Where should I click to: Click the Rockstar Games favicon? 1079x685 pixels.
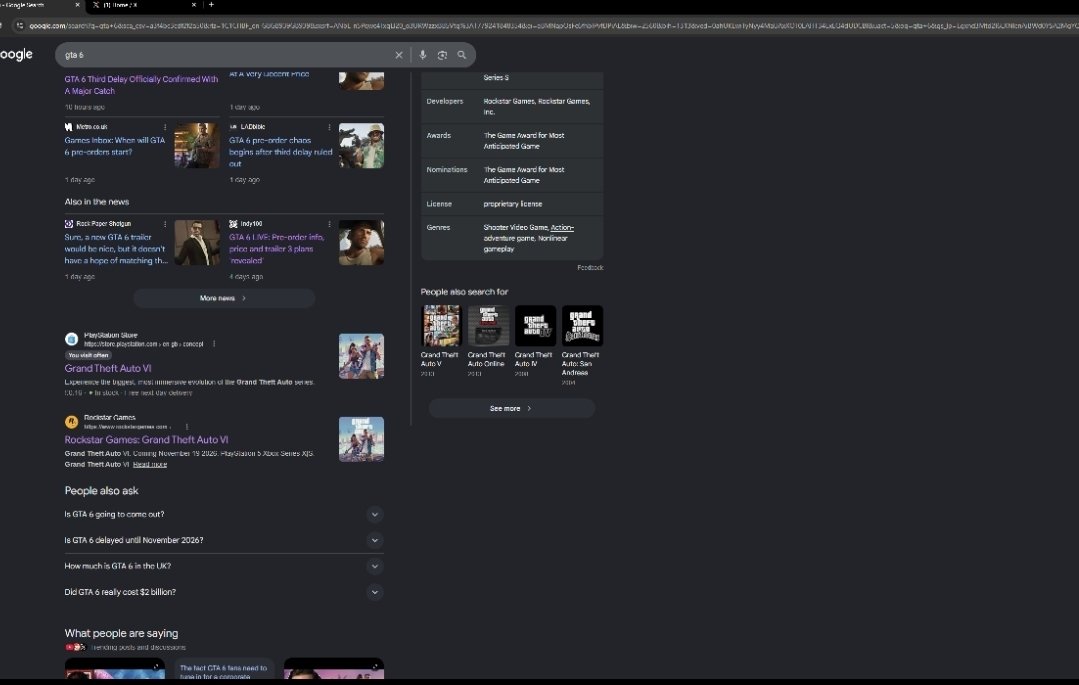[x=71, y=421]
